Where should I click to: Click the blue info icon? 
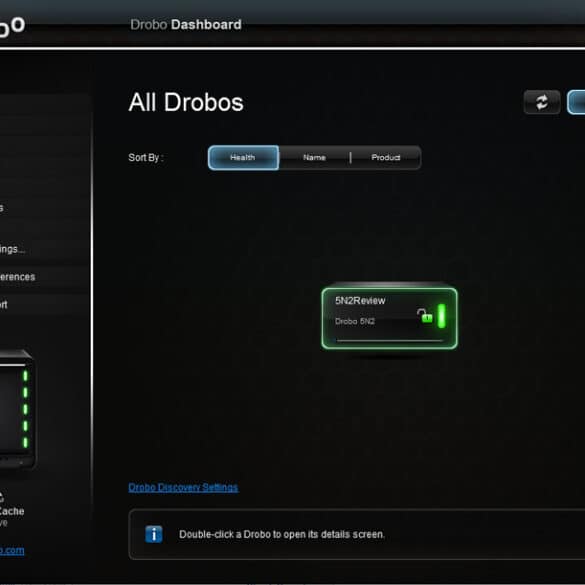point(154,534)
